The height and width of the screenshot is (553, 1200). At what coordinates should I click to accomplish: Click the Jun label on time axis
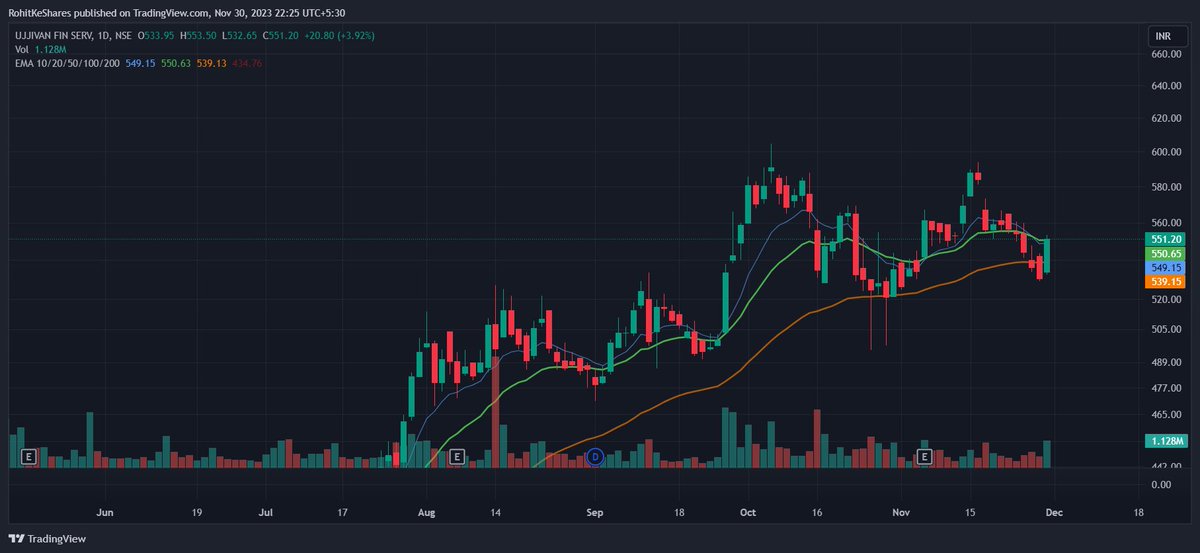click(105, 510)
